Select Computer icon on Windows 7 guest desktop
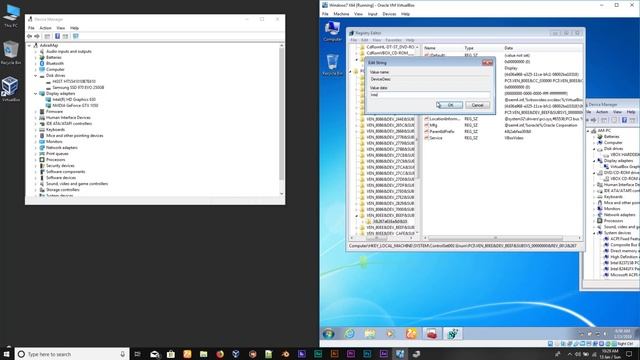The height and width of the screenshot is (360, 640). point(332,31)
